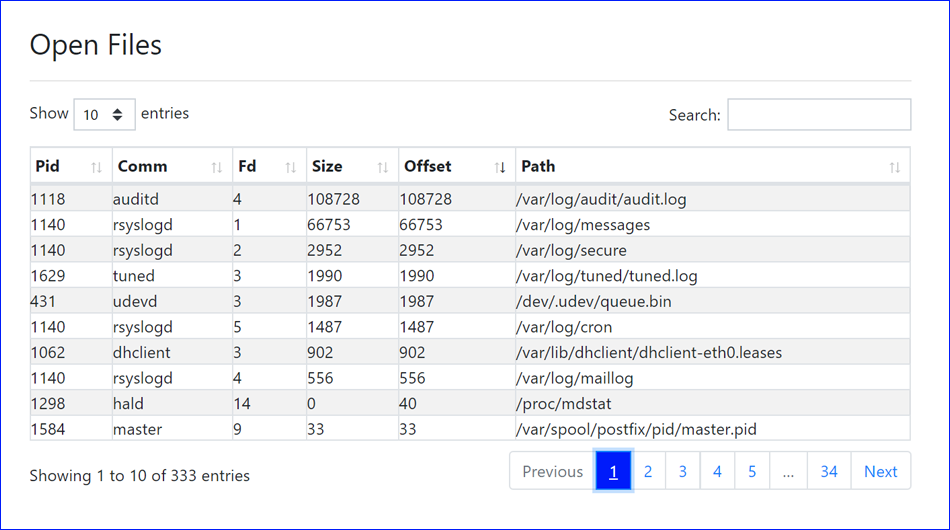Click into the Search input field
950x530 pixels.
819,114
